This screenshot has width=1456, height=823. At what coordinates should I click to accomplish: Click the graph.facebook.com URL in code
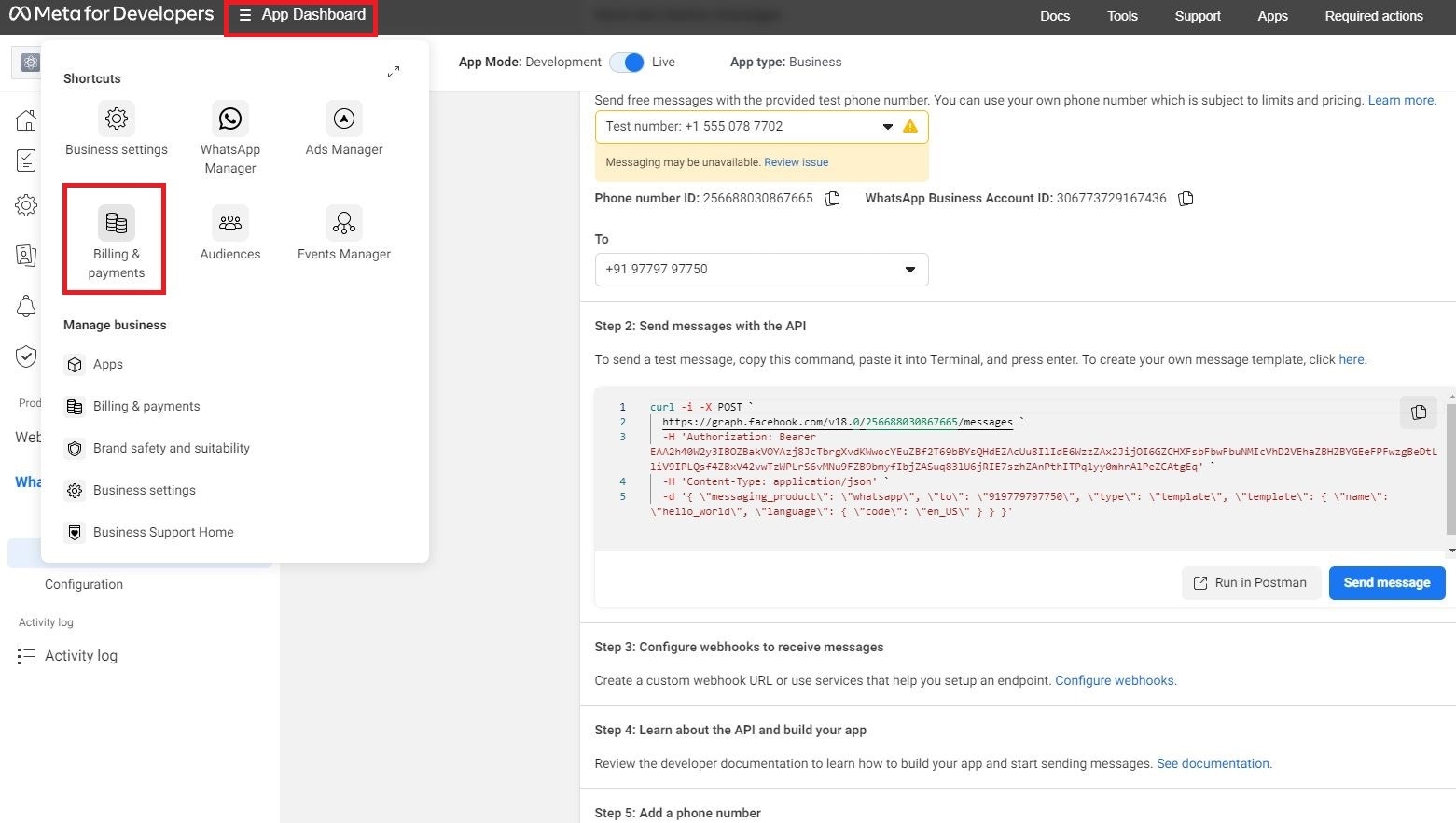click(x=837, y=422)
